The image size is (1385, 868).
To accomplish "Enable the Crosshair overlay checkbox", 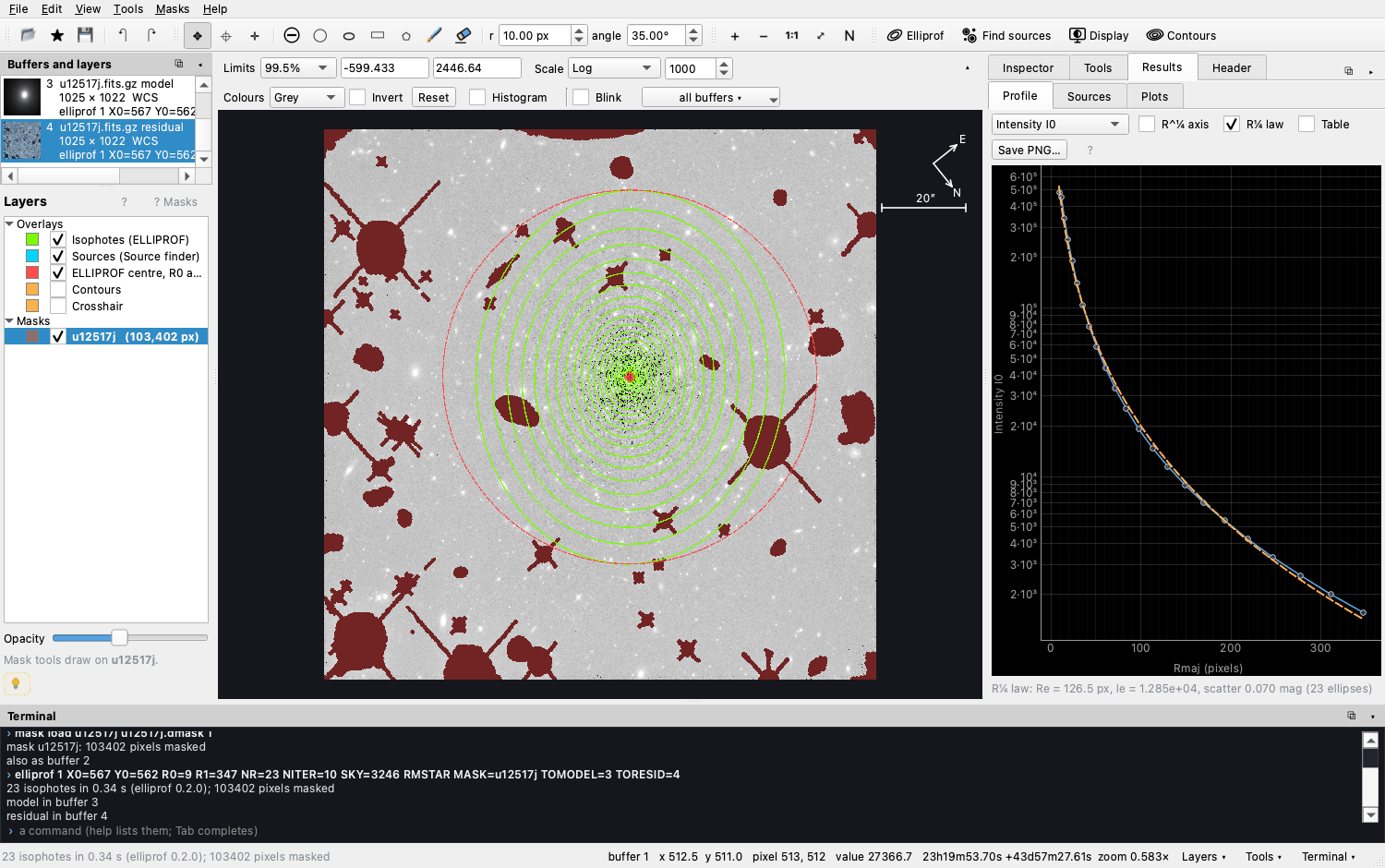I will [x=58, y=306].
